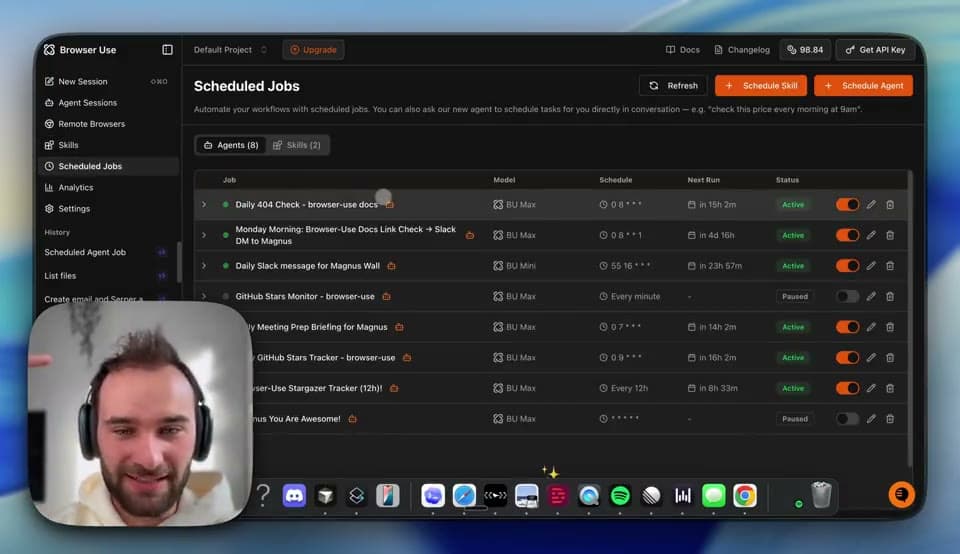
Task: Edit the Monday Morning Docs Link Check job
Action: pyautogui.click(x=871, y=235)
